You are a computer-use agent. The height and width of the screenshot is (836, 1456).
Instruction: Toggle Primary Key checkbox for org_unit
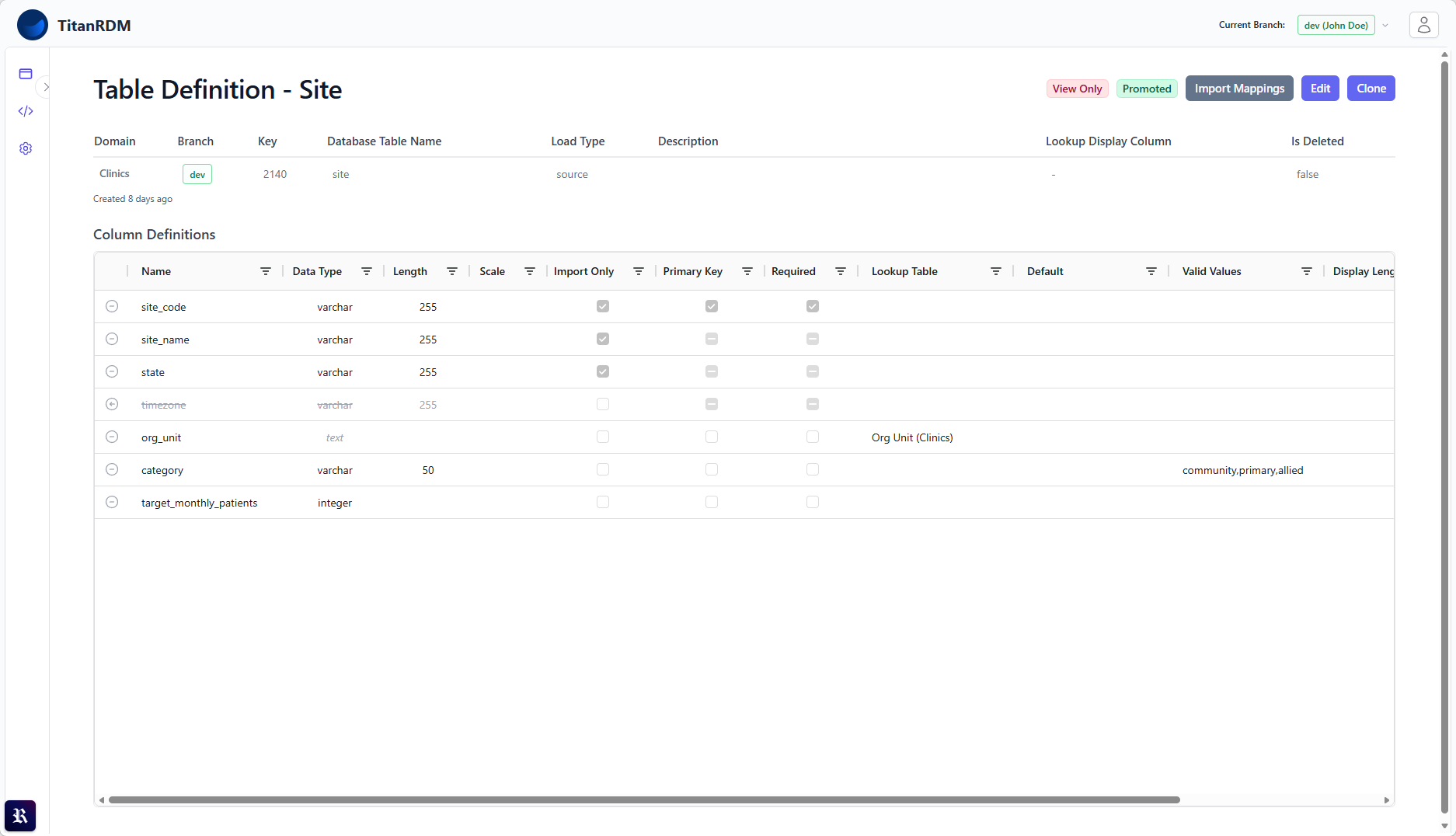712,437
